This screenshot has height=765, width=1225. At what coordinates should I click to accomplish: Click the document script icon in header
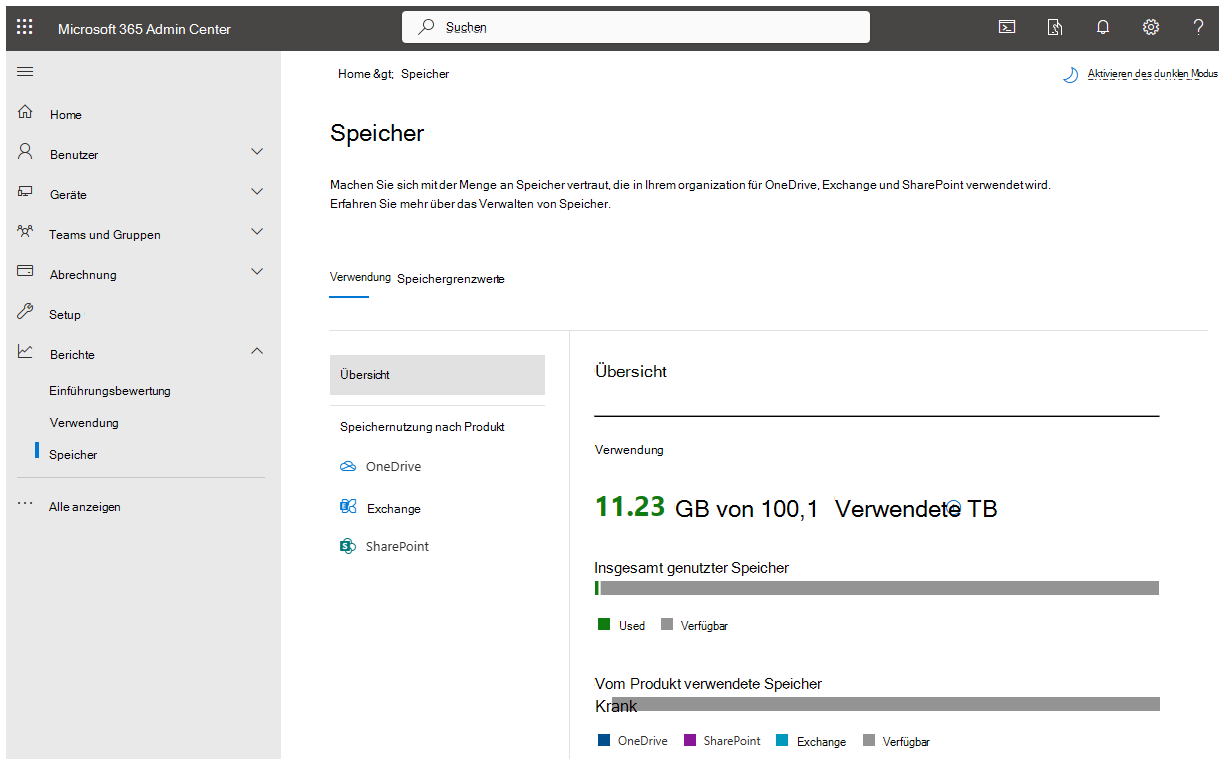coord(1055,28)
